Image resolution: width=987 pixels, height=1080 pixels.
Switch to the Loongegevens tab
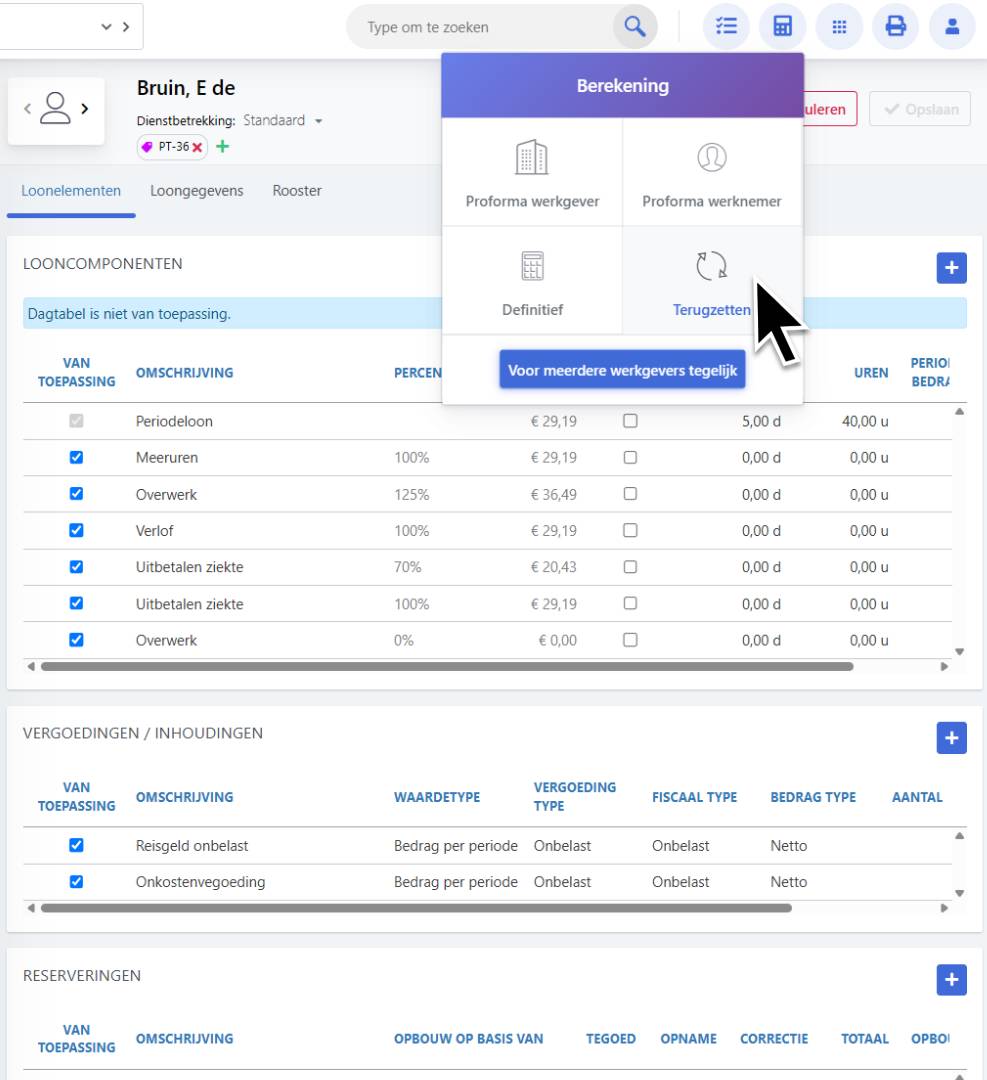tap(197, 191)
